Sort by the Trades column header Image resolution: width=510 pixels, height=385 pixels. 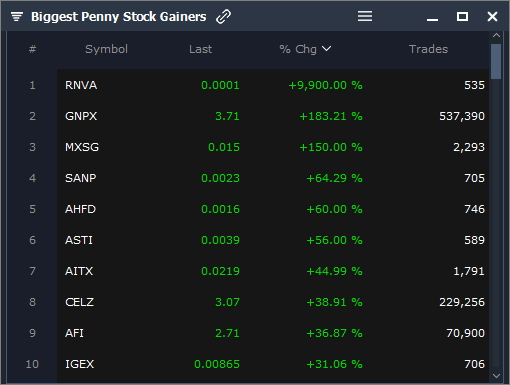[x=428, y=49]
